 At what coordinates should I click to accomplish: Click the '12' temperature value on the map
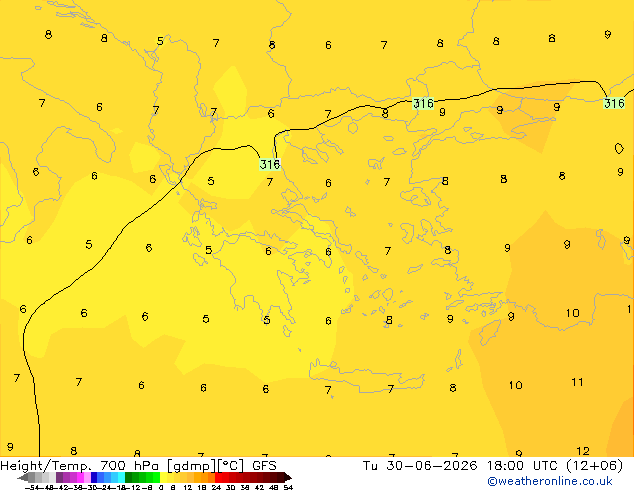583,451
